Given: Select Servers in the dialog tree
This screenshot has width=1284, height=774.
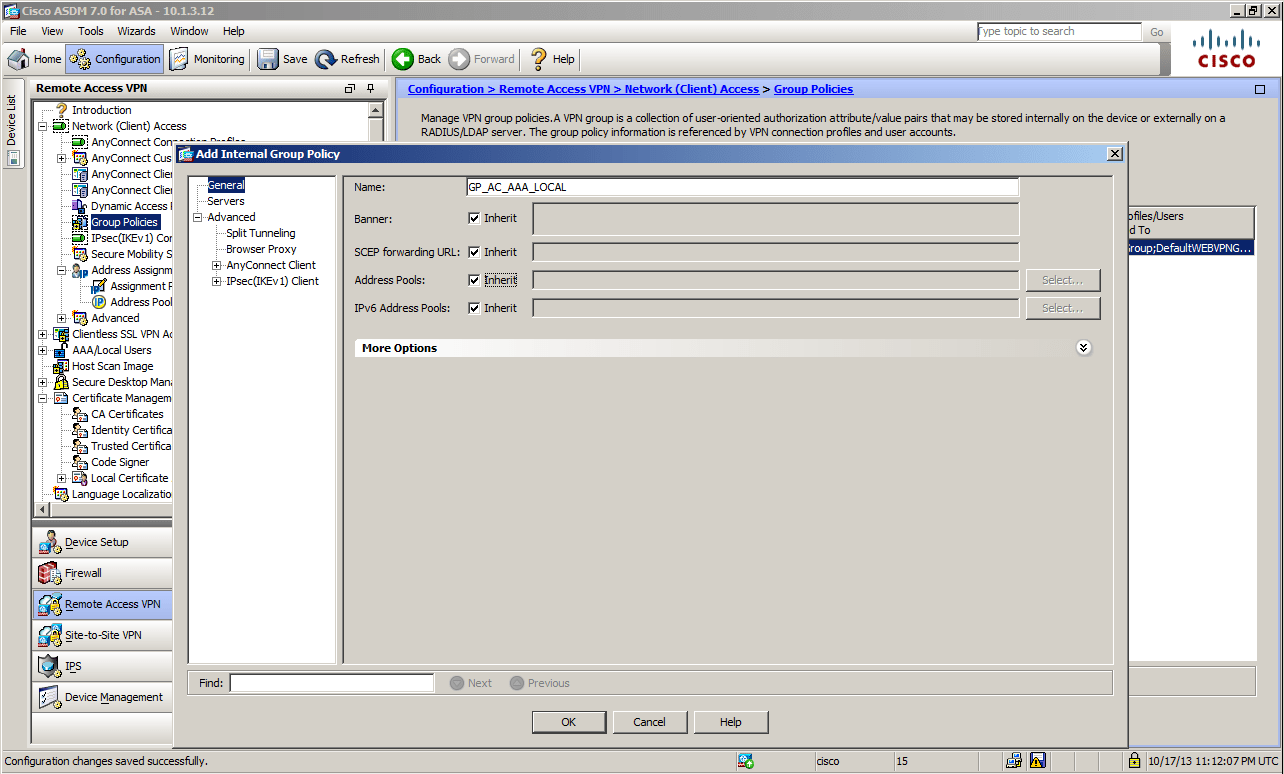Looking at the screenshot, I should [226, 201].
